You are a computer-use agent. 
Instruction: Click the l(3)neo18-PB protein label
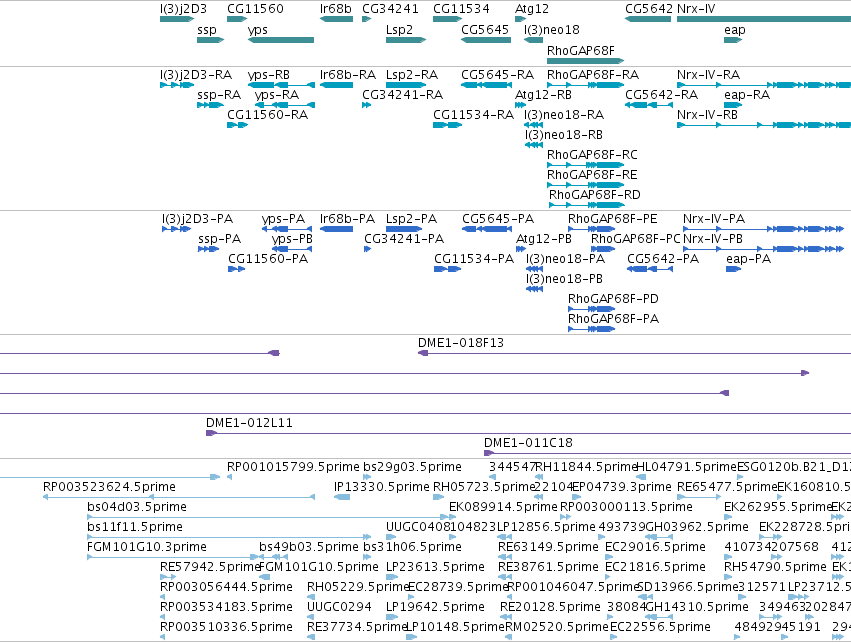tap(564, 278)
